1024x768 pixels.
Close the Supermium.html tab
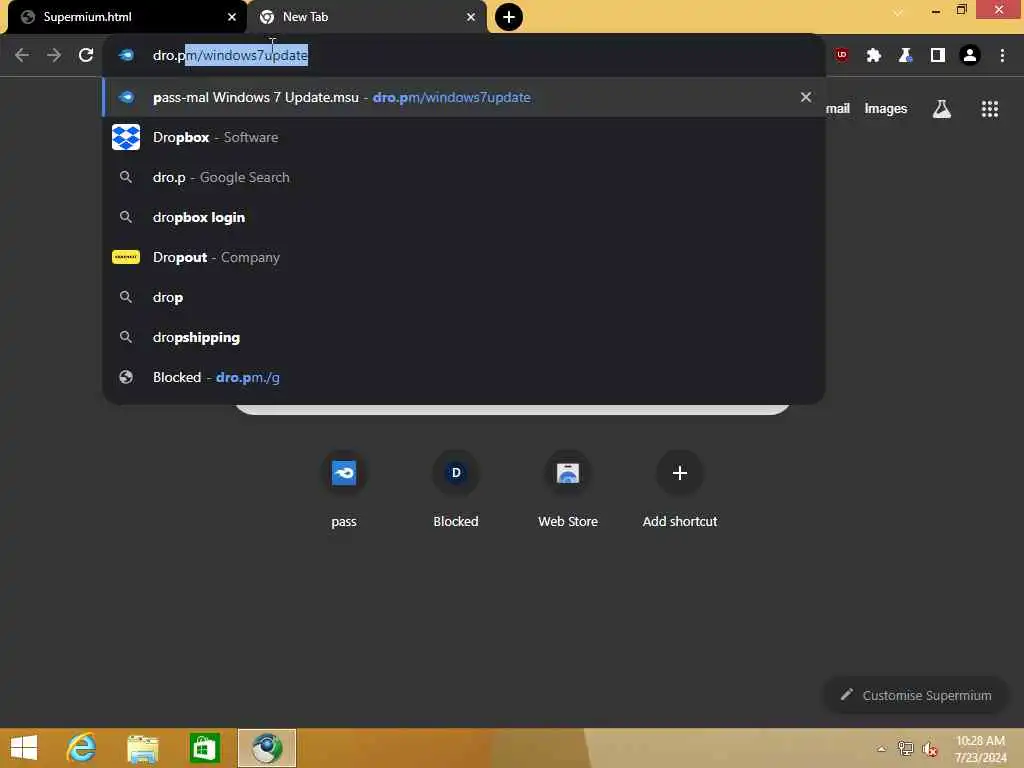[232, 17]
